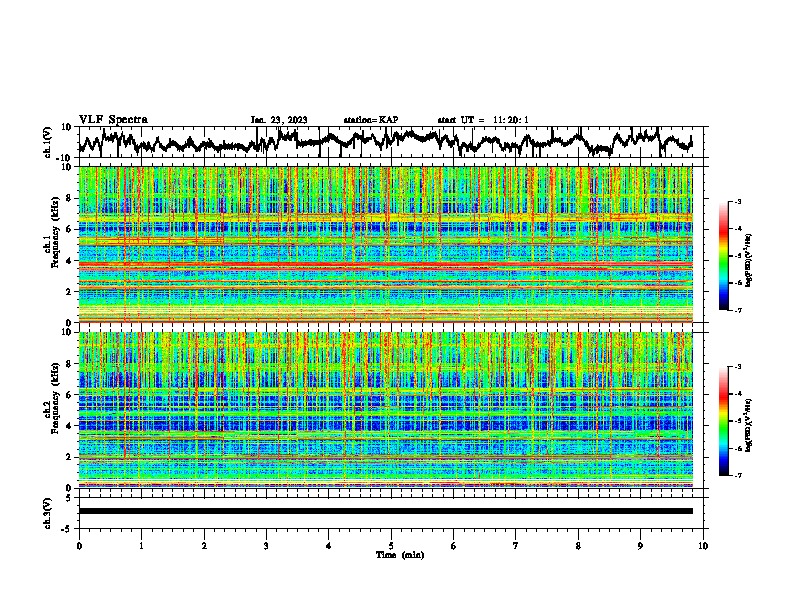Click the ch.1 colorbar log(PSD) unit label
This screenshot has width=792, height=612.
[x=750, y=260]
